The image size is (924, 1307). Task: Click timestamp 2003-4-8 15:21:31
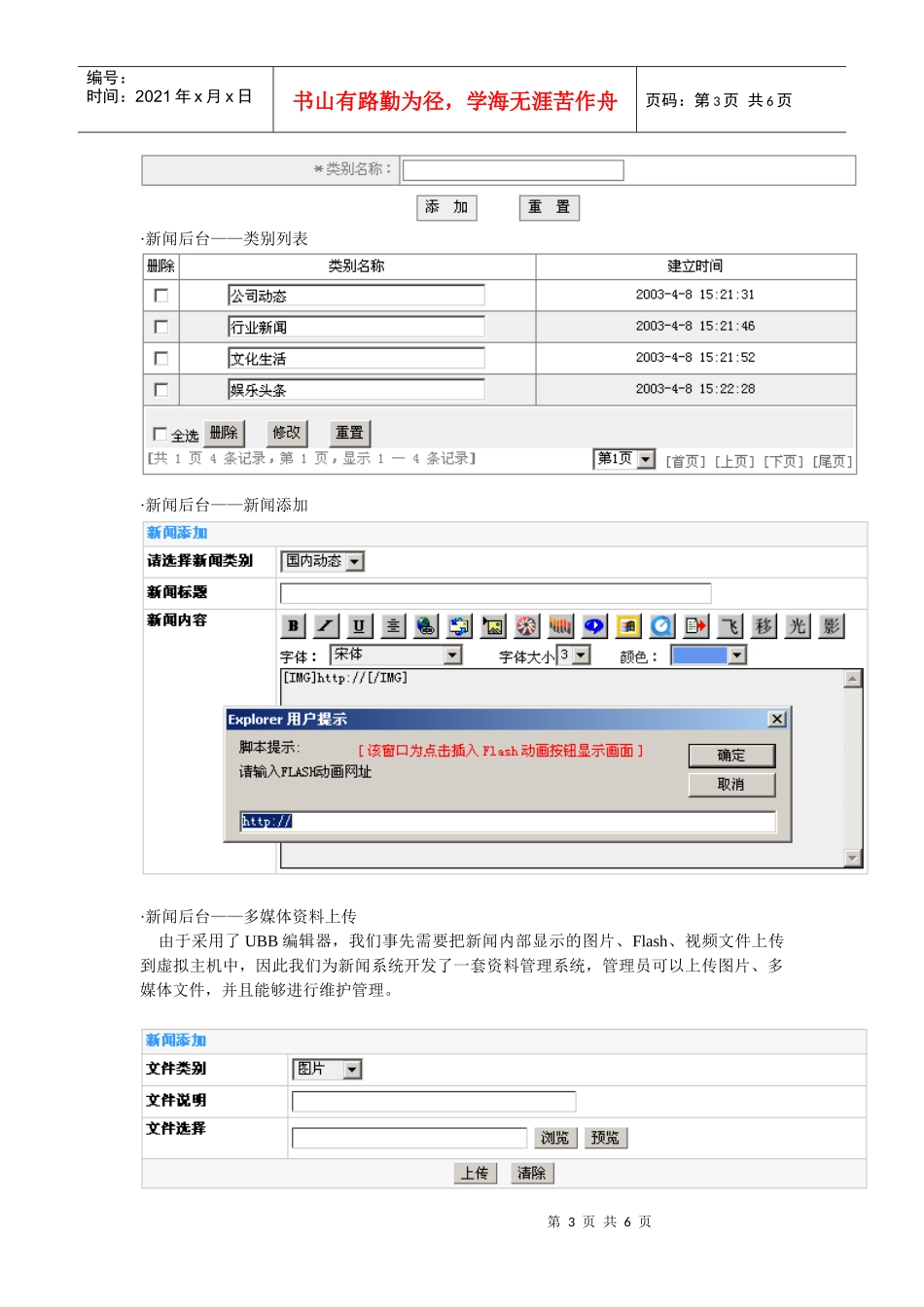pyautogui.click(x=695, y=295)
